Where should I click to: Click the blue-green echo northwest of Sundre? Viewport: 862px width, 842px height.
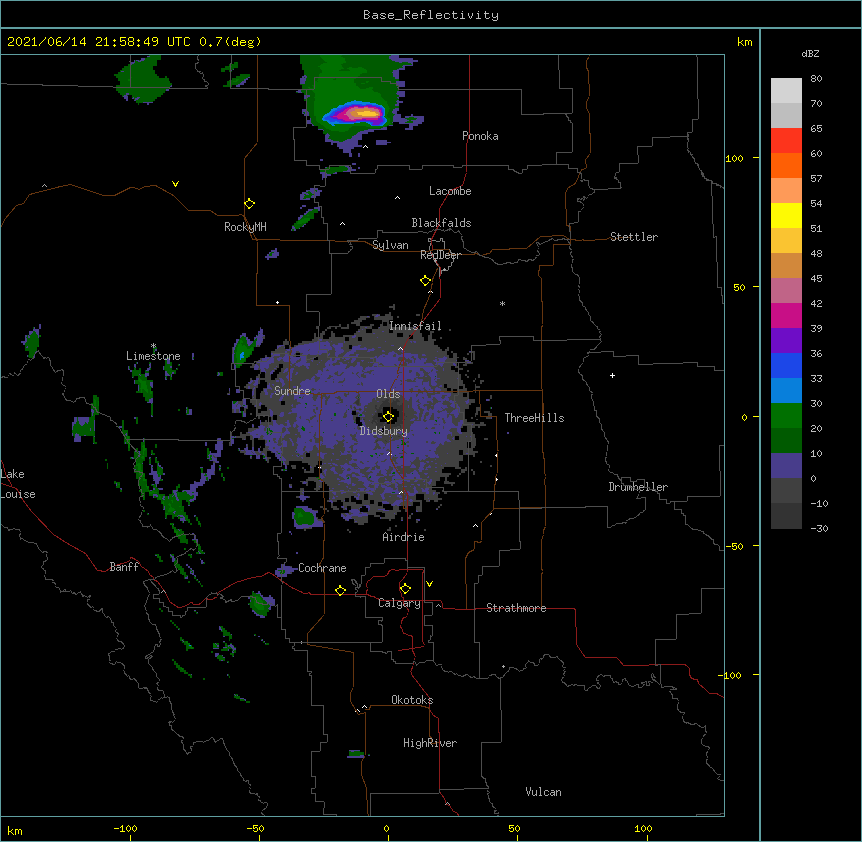[243, 350]
